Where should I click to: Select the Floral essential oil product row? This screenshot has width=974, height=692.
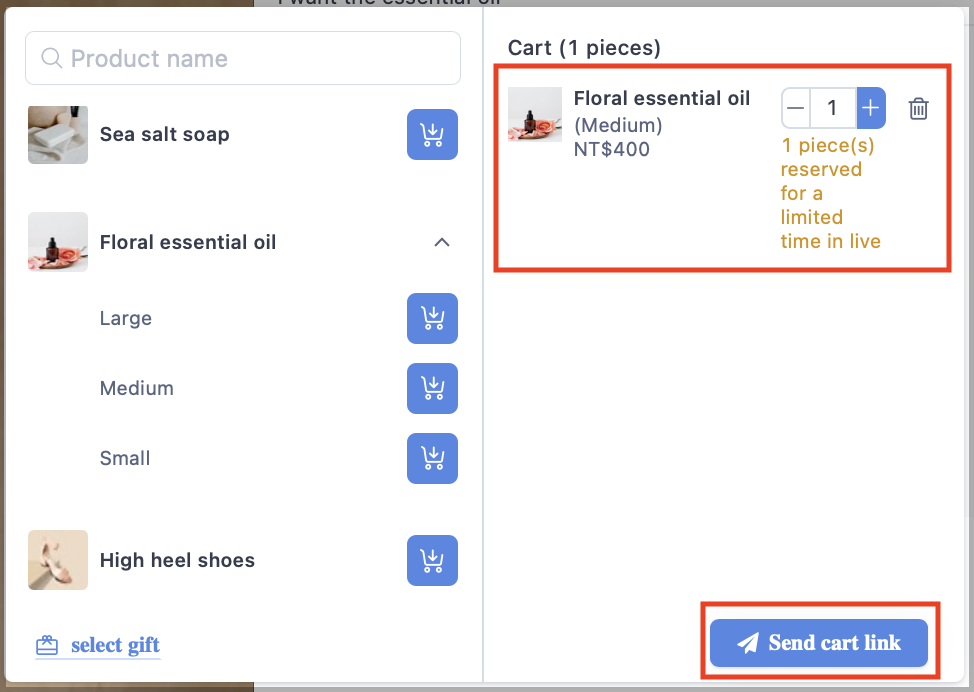coord(243,242)
